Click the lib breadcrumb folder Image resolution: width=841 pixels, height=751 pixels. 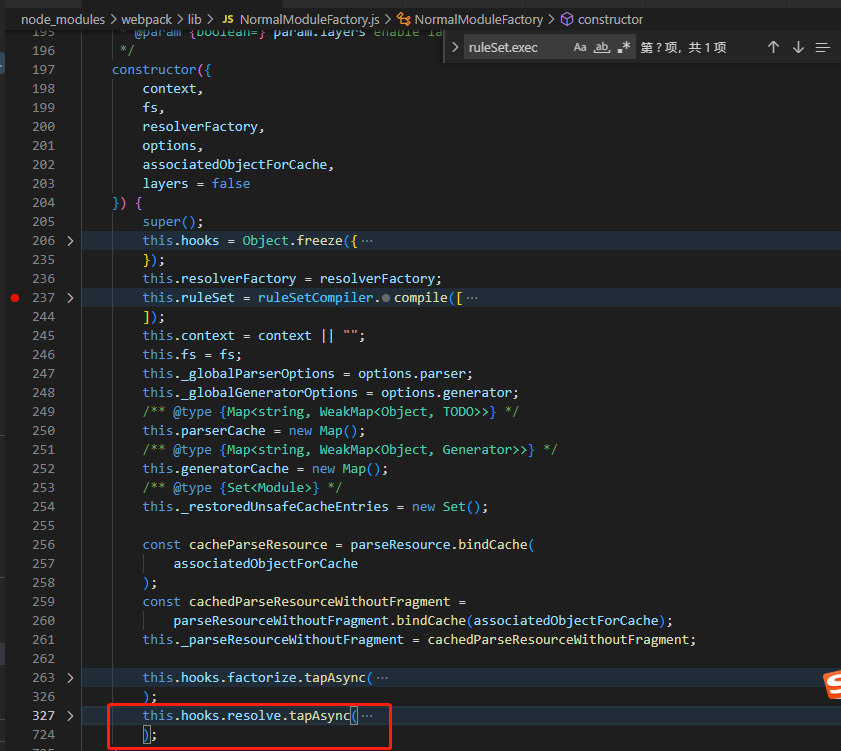coord(194,19)
